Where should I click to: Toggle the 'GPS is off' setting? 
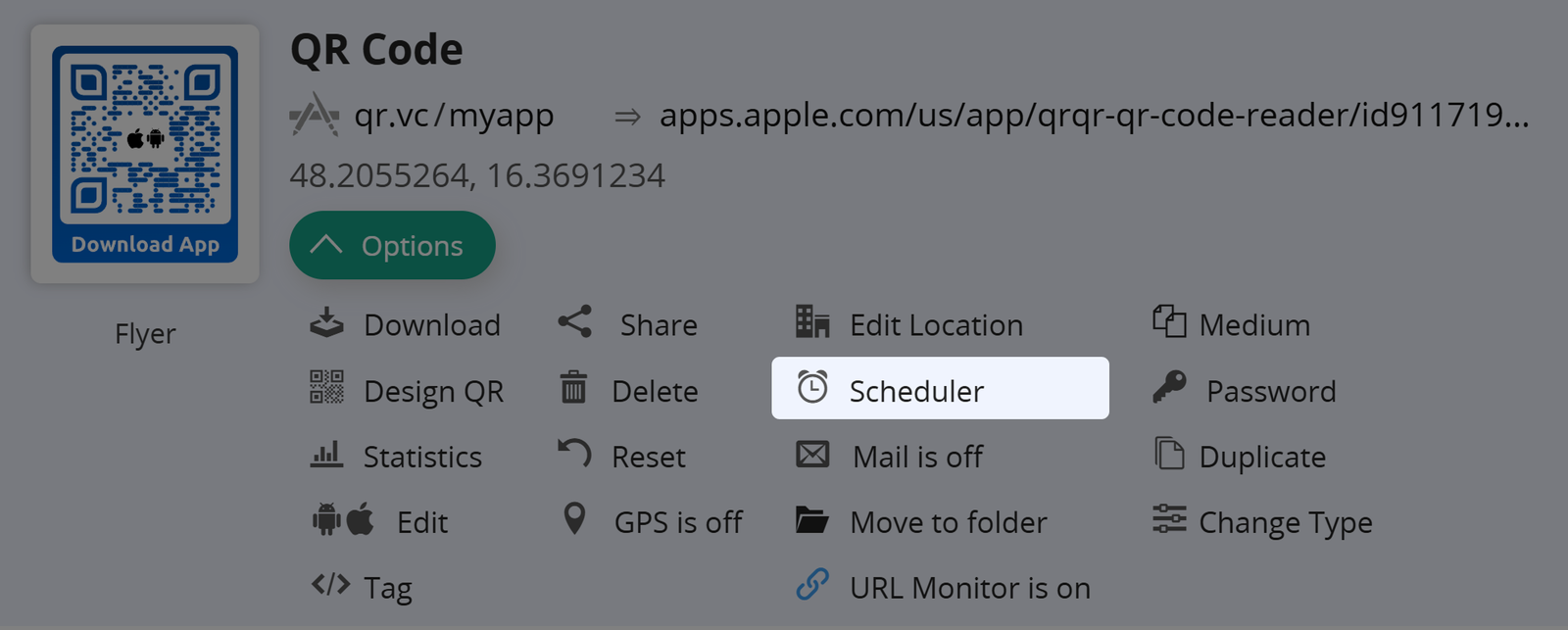[x=677, y=522]
